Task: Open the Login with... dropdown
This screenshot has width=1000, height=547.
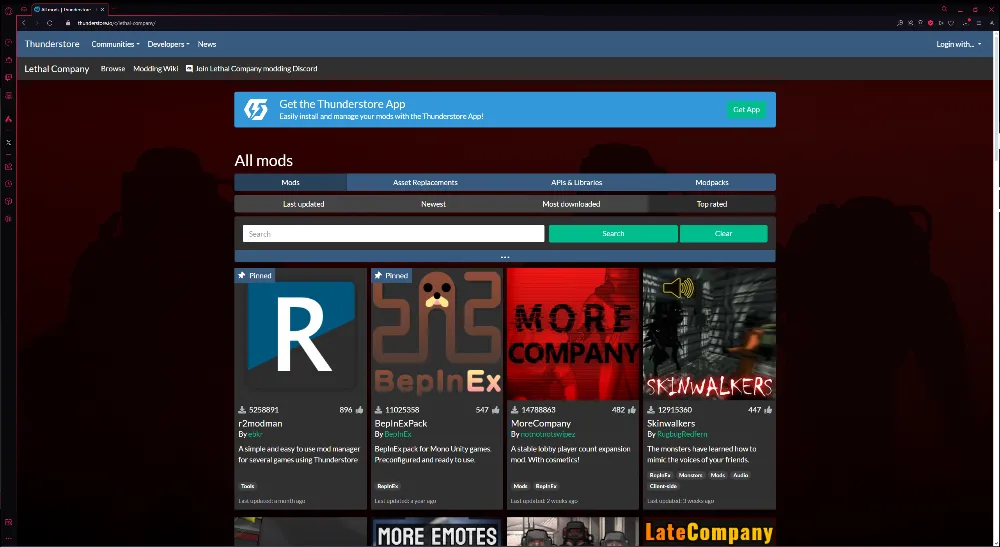Action: coord(959,44)
